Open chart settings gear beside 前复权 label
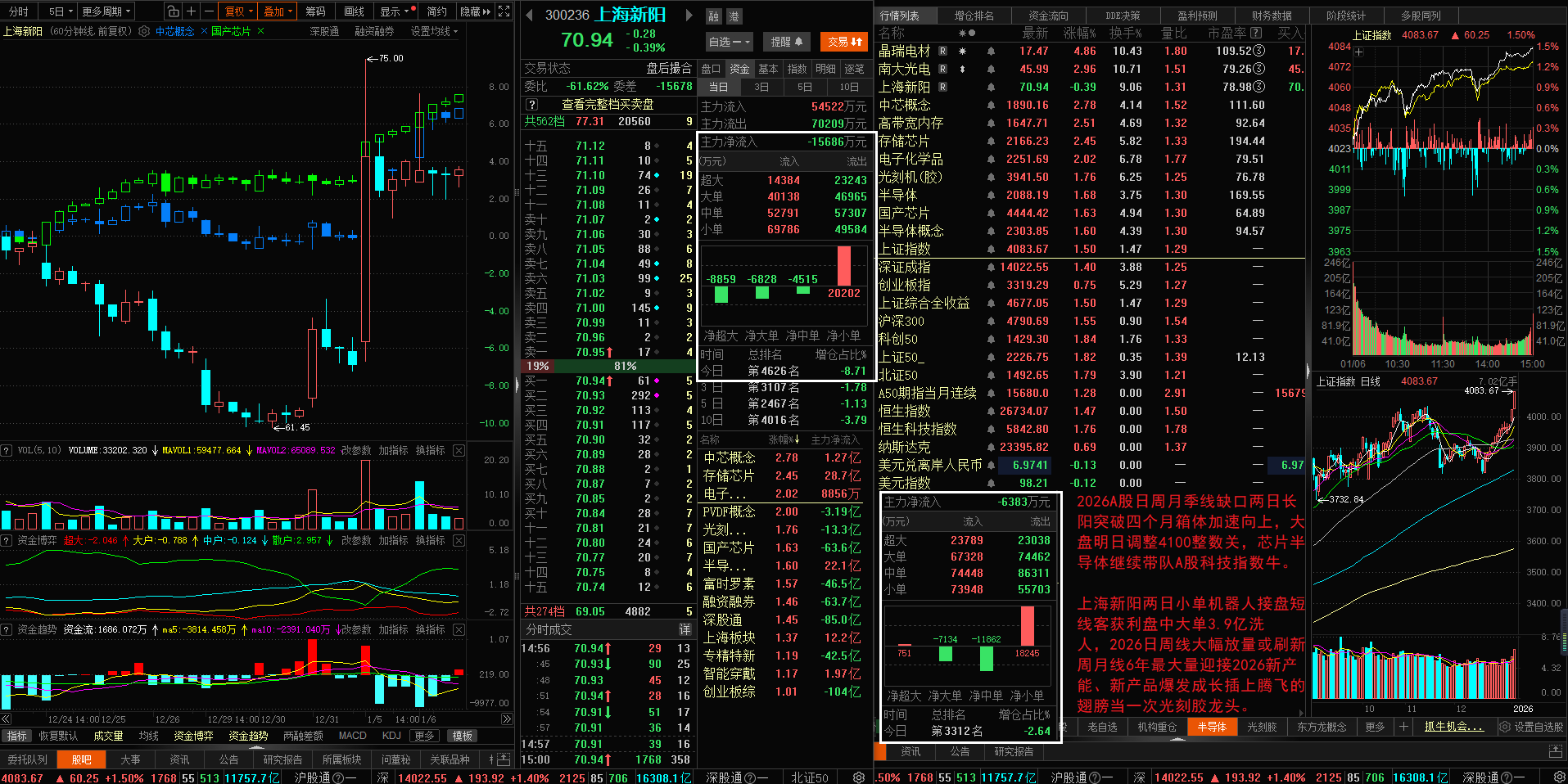 tap(144, 31)
